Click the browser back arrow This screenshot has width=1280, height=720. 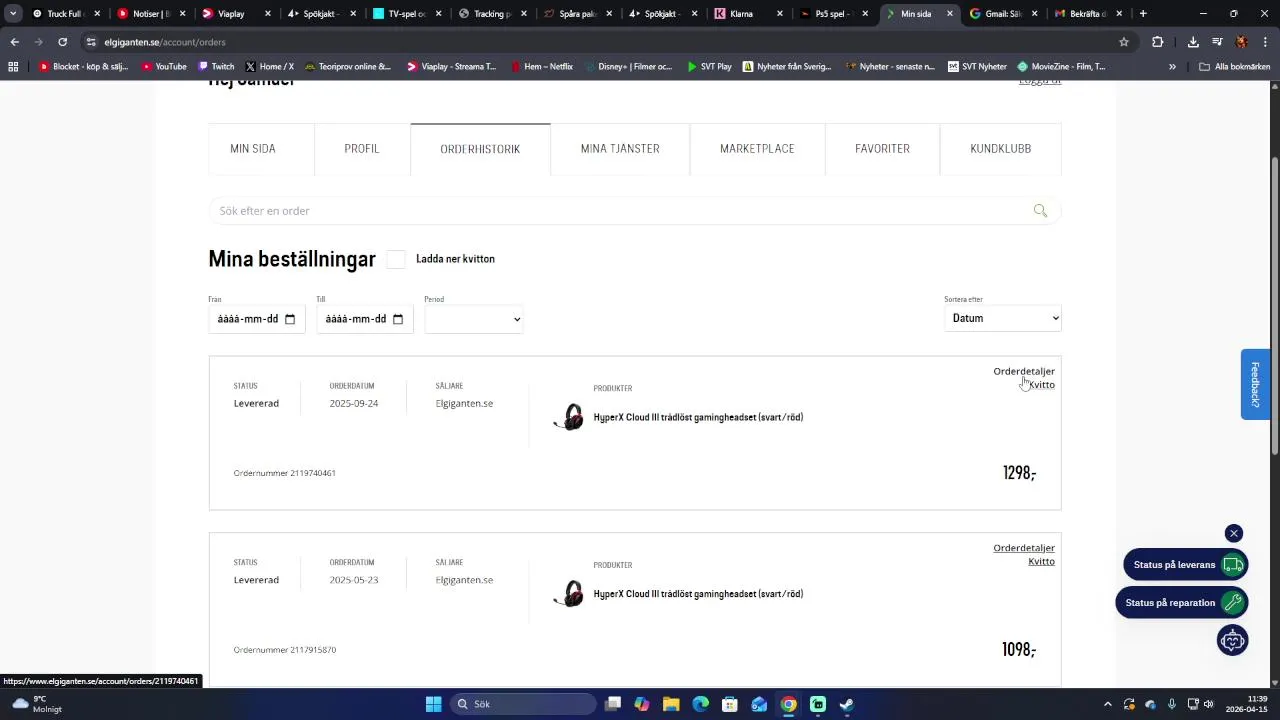(14, 42)
